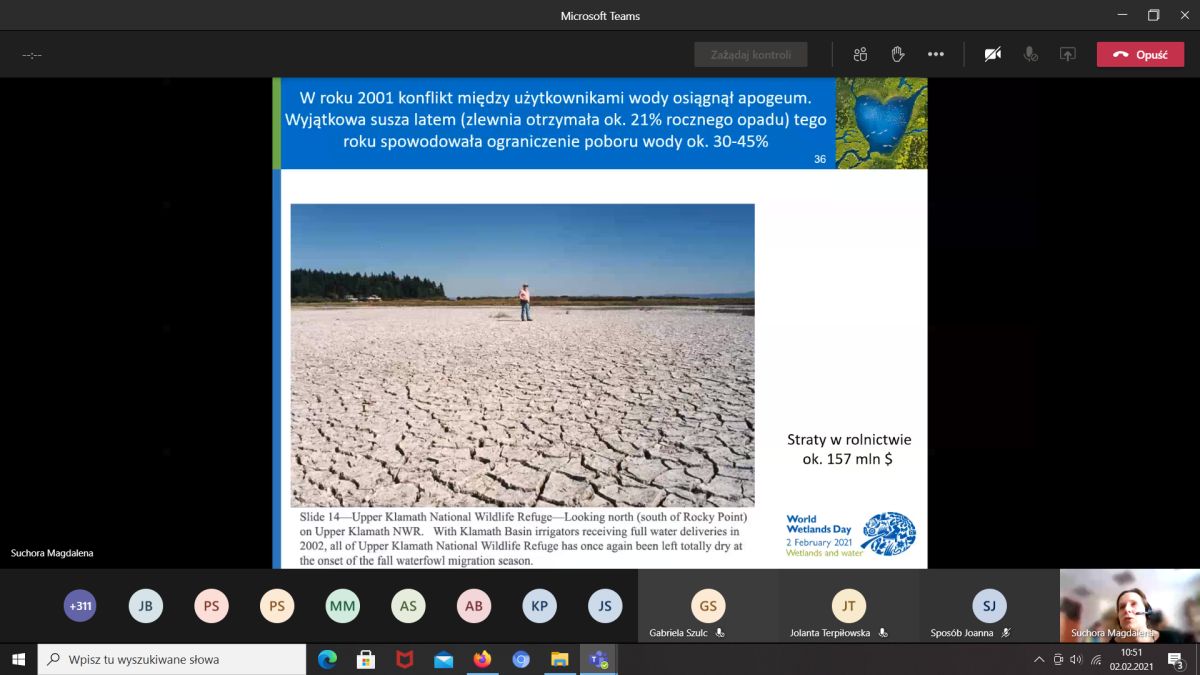
Task: Select the JB participant avatar
Action: click(x=146, y=606)
